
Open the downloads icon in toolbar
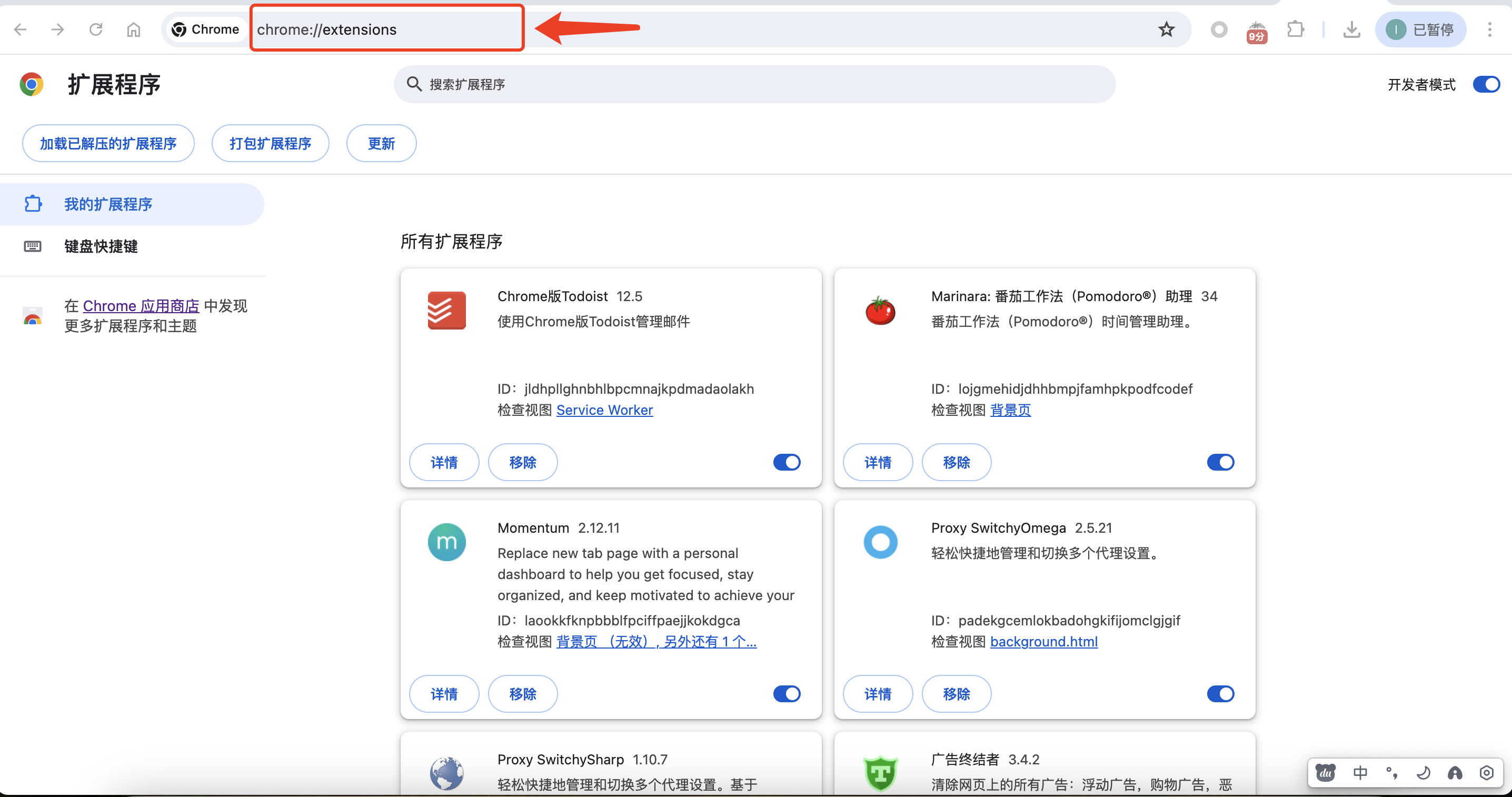tap(1351, 29)
